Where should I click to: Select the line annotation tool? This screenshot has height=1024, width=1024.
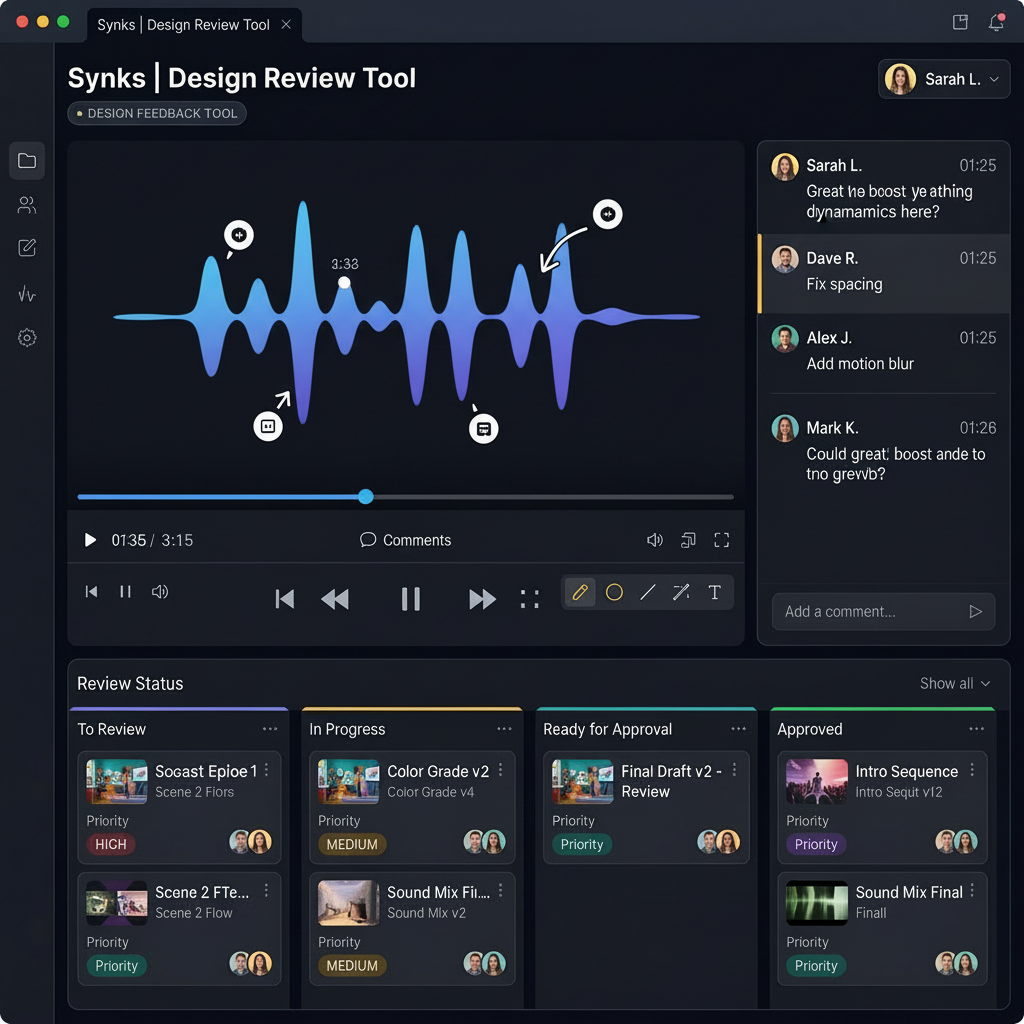pyautogui.click(x=648, y=592)
